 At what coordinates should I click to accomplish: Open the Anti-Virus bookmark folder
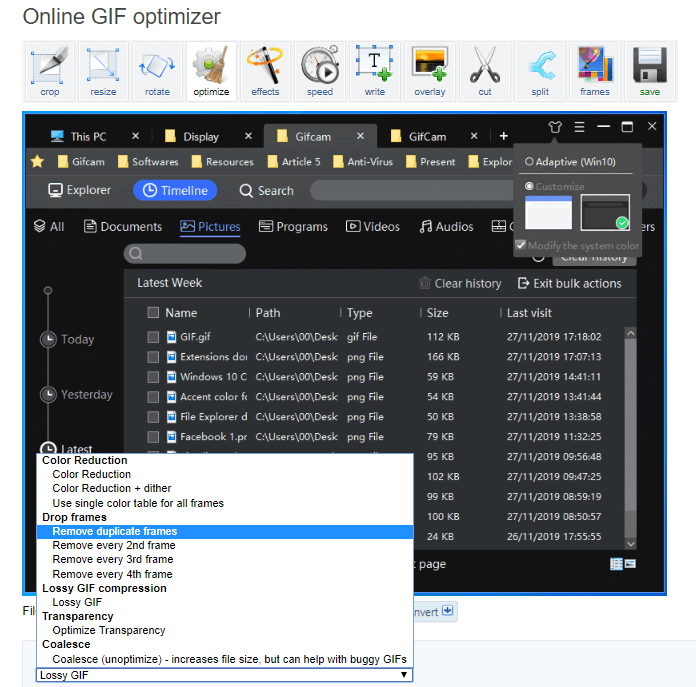point(363,162)
